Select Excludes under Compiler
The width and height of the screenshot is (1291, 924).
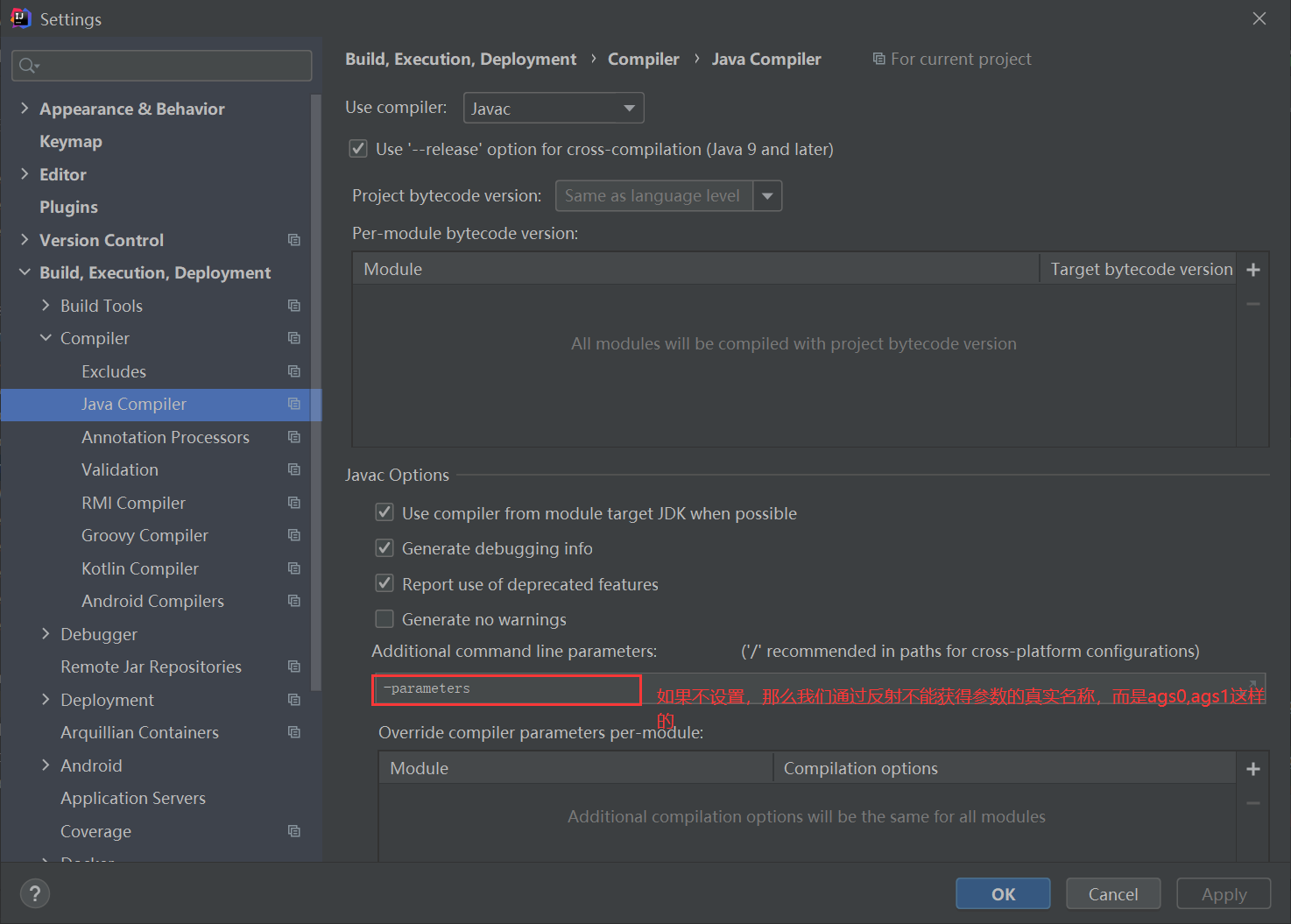(114, 371)
